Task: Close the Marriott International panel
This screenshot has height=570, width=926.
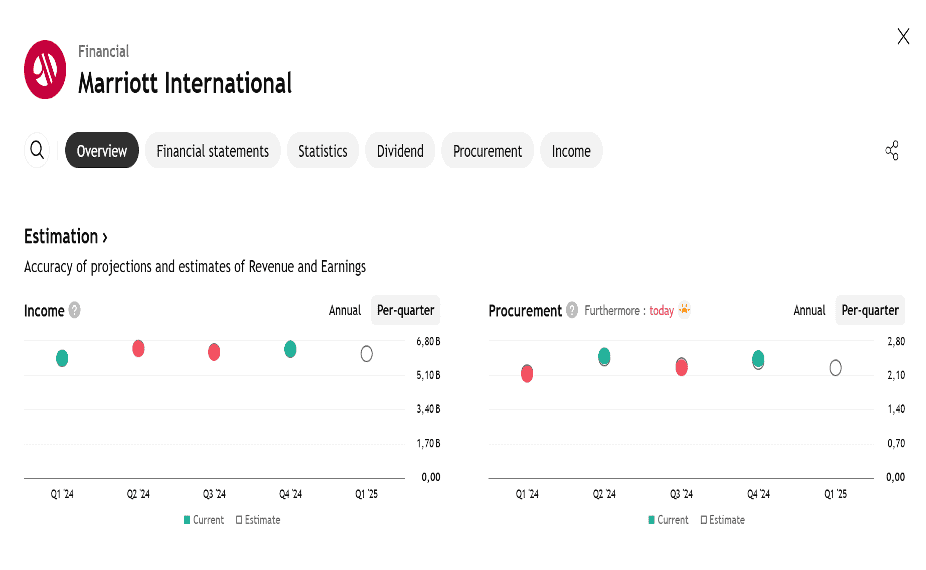Action: pos(903,37)
